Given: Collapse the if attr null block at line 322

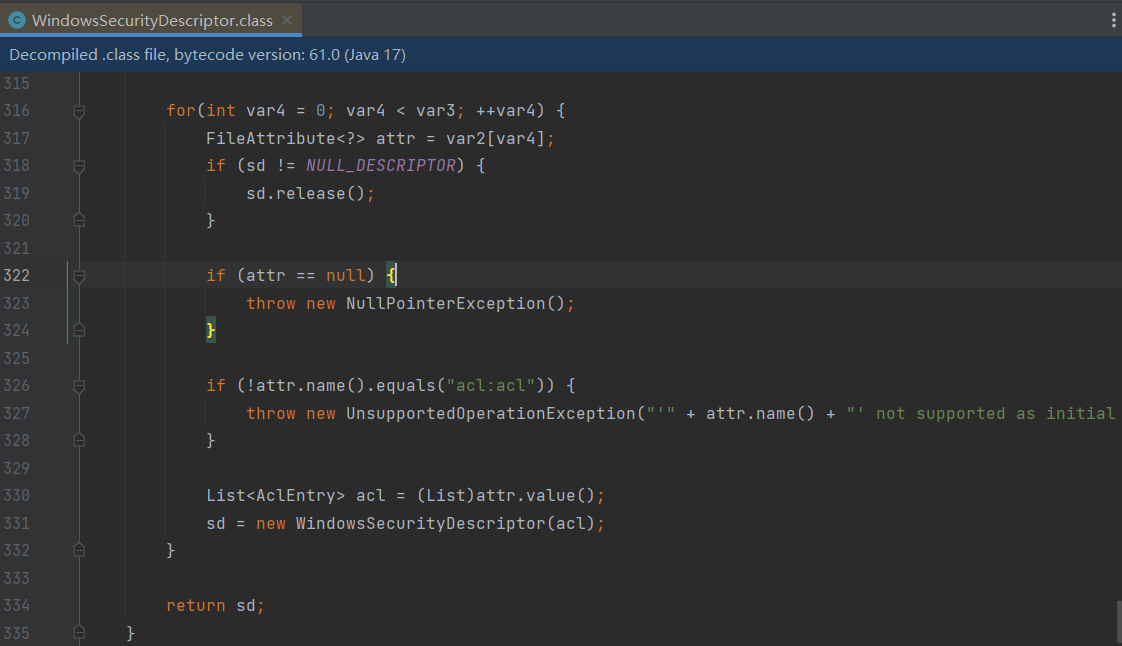Looking at the screenshot, I should (x=79, y=275).
